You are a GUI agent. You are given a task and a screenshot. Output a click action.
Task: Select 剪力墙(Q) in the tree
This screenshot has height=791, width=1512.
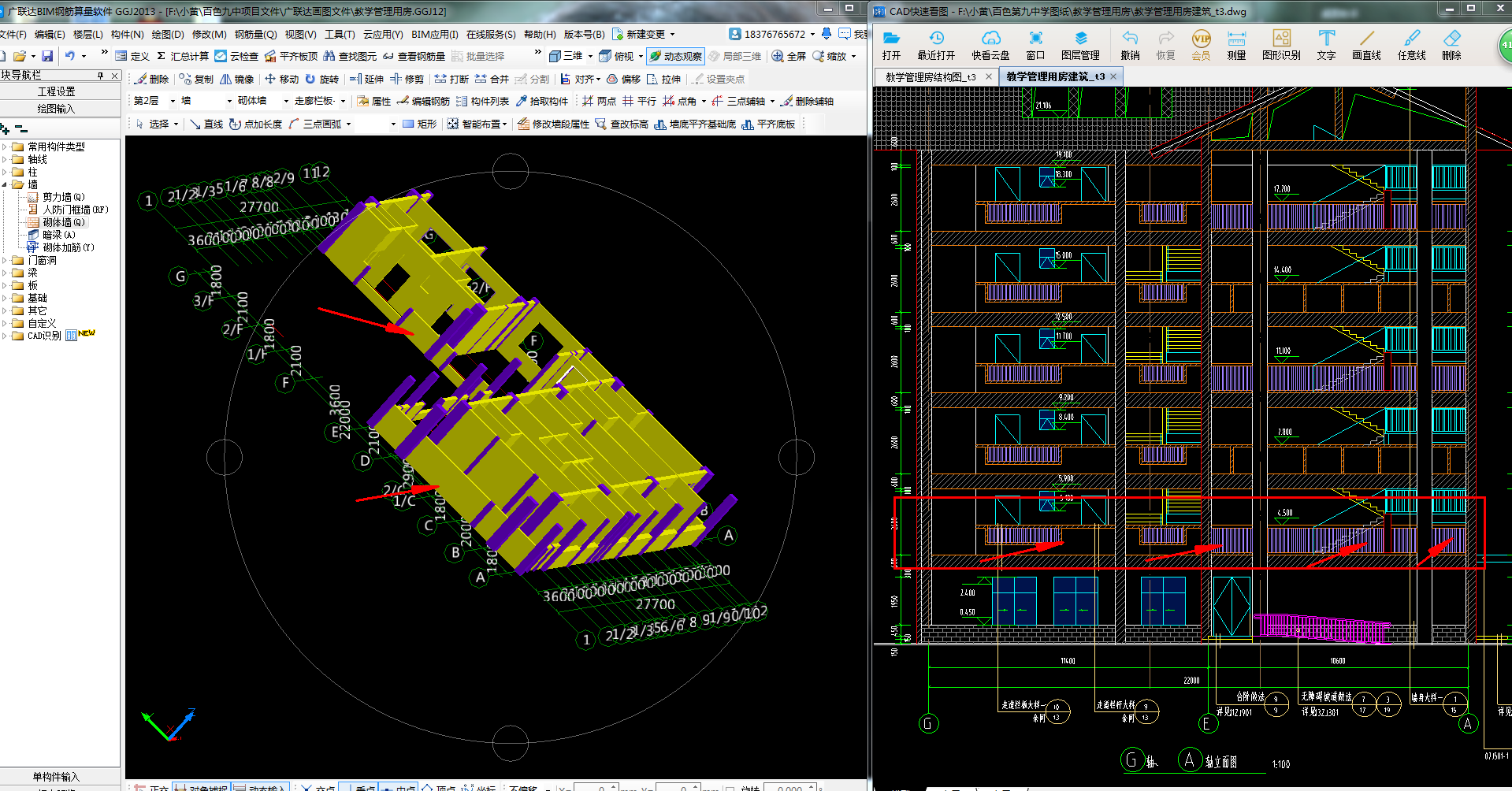click(x=63, y=197)
